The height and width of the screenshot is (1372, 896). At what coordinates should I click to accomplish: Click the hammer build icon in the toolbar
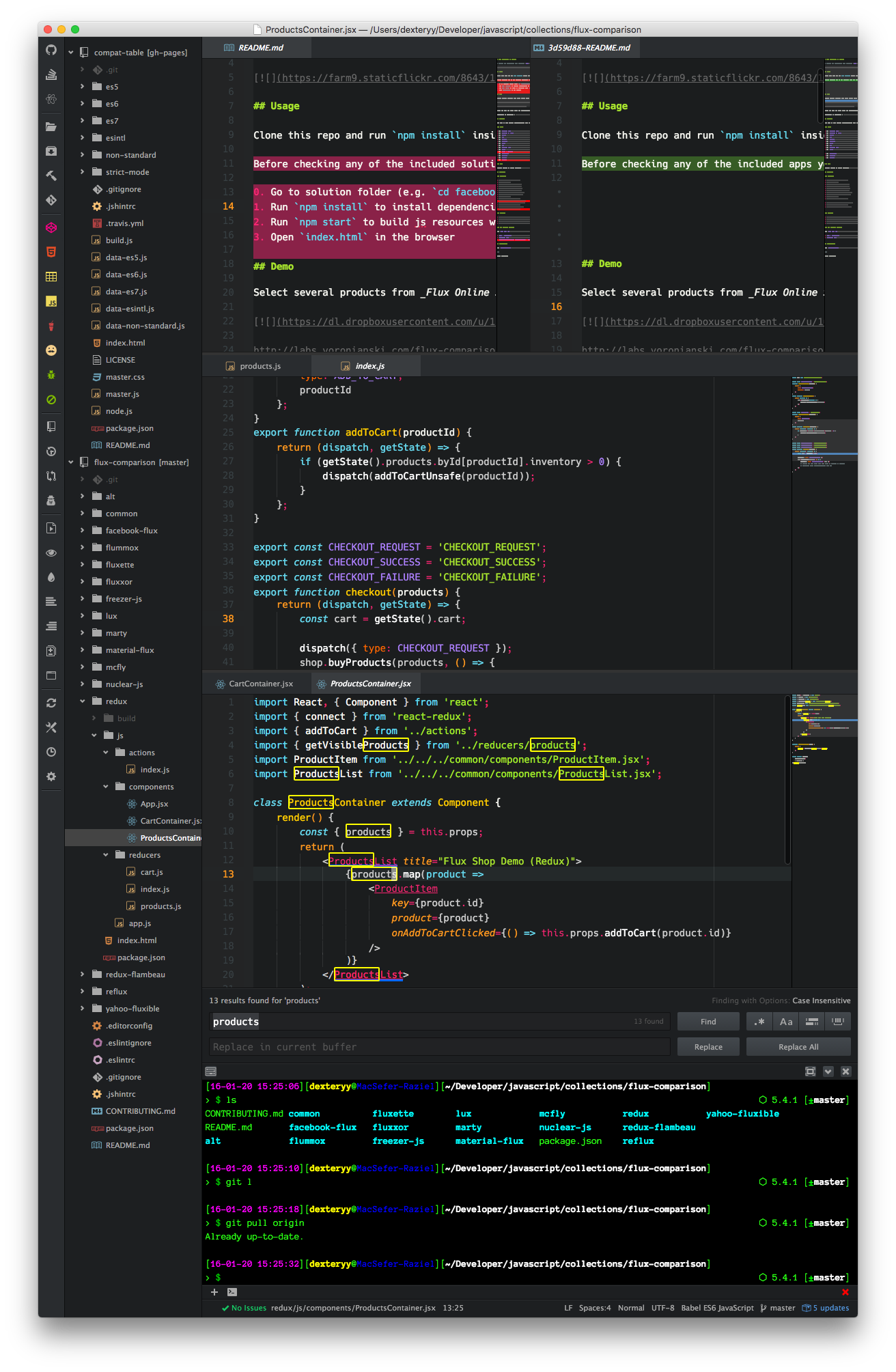click(51, 176)
